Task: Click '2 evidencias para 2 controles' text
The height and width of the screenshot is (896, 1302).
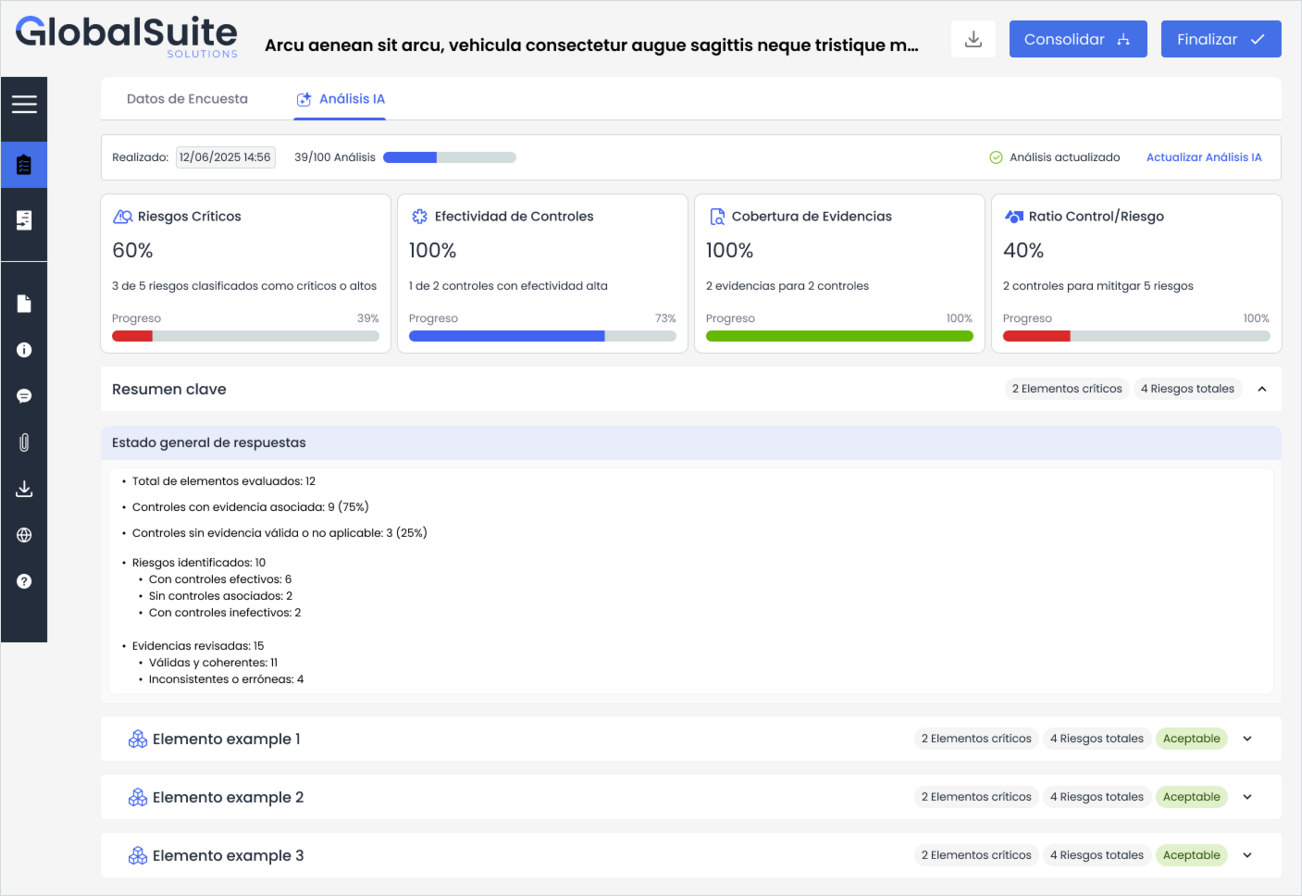Action: coord(787,286)
